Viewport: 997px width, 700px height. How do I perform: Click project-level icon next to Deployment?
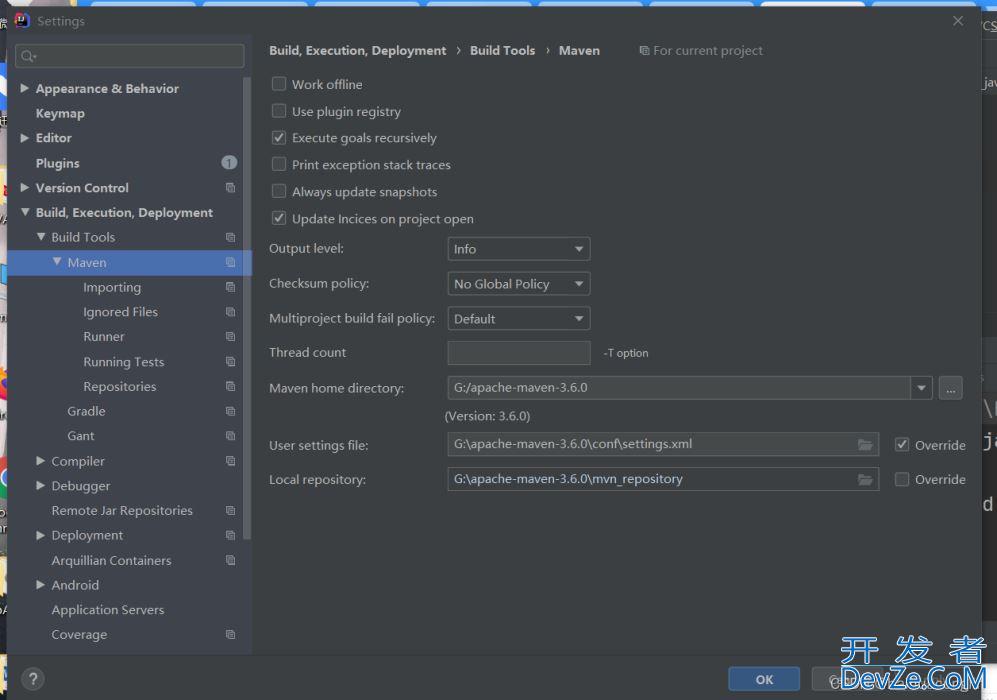tap(230, 535)
